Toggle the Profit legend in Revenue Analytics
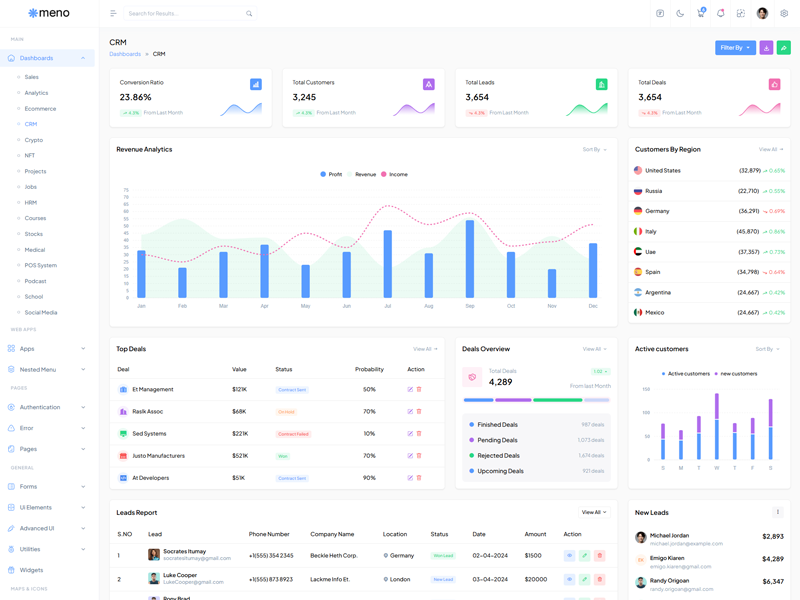This screenshot has height=600, width=800. pos(330,174)
